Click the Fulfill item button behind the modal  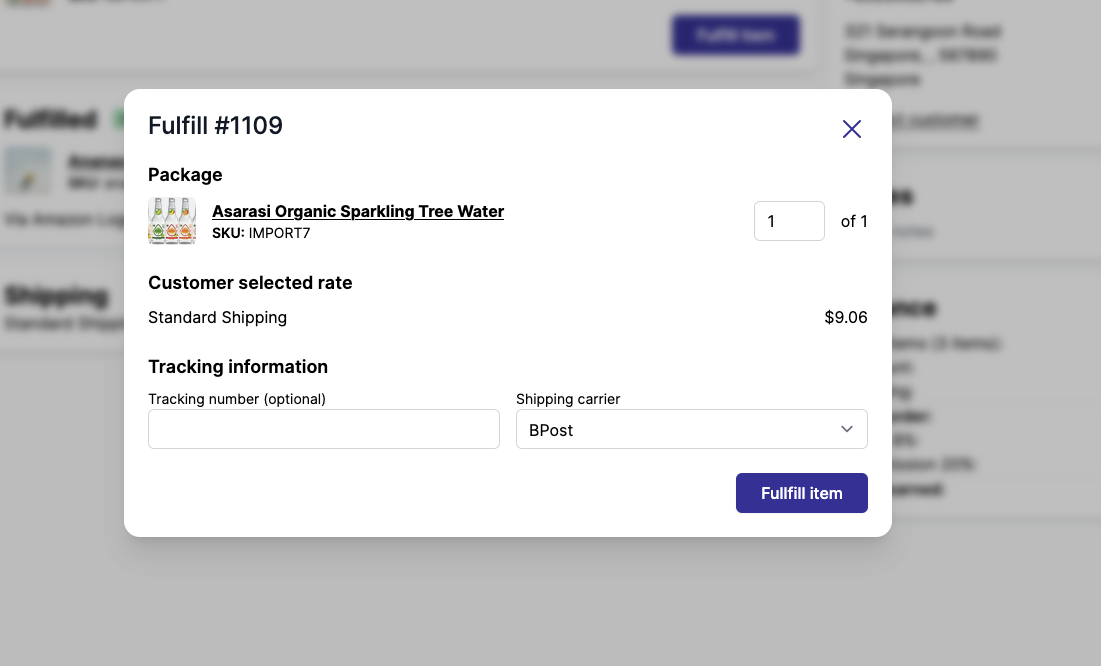pos(735,34)
